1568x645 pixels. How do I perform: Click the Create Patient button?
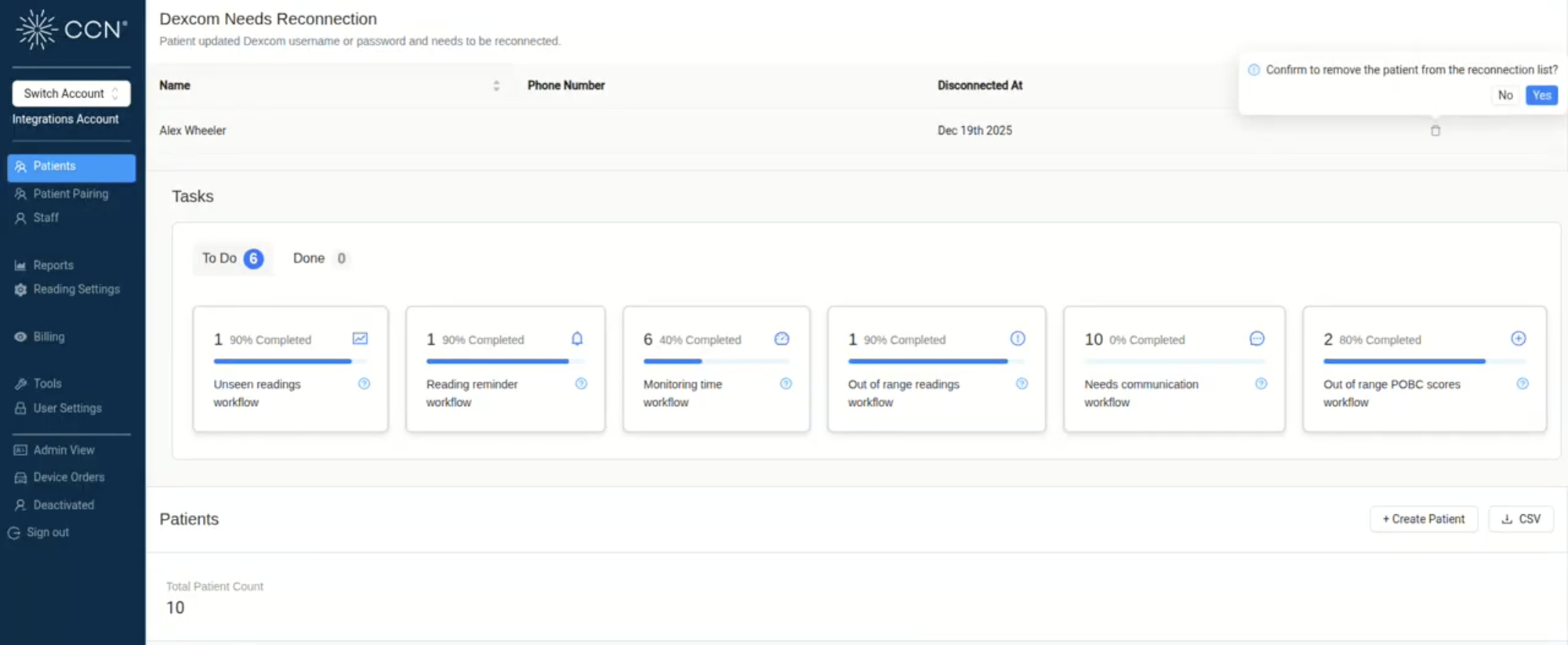tap(1423, 519)
